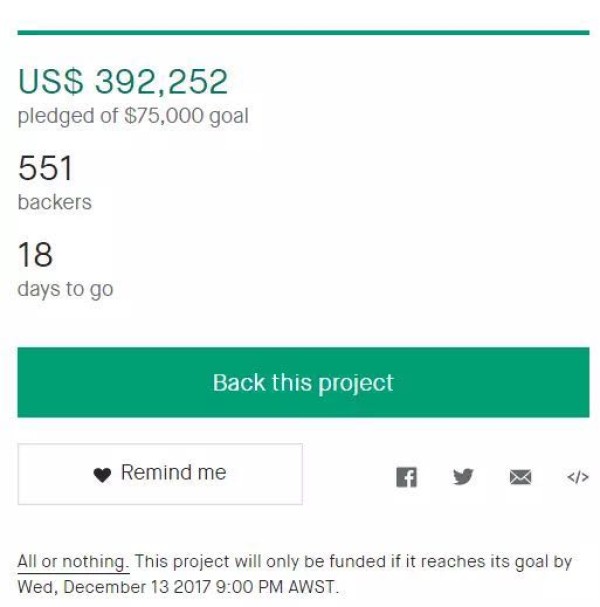Viewport: 600px width, 607px height.
Task: Click the US$ currency prefix
Action: click(x=50, y=81)
